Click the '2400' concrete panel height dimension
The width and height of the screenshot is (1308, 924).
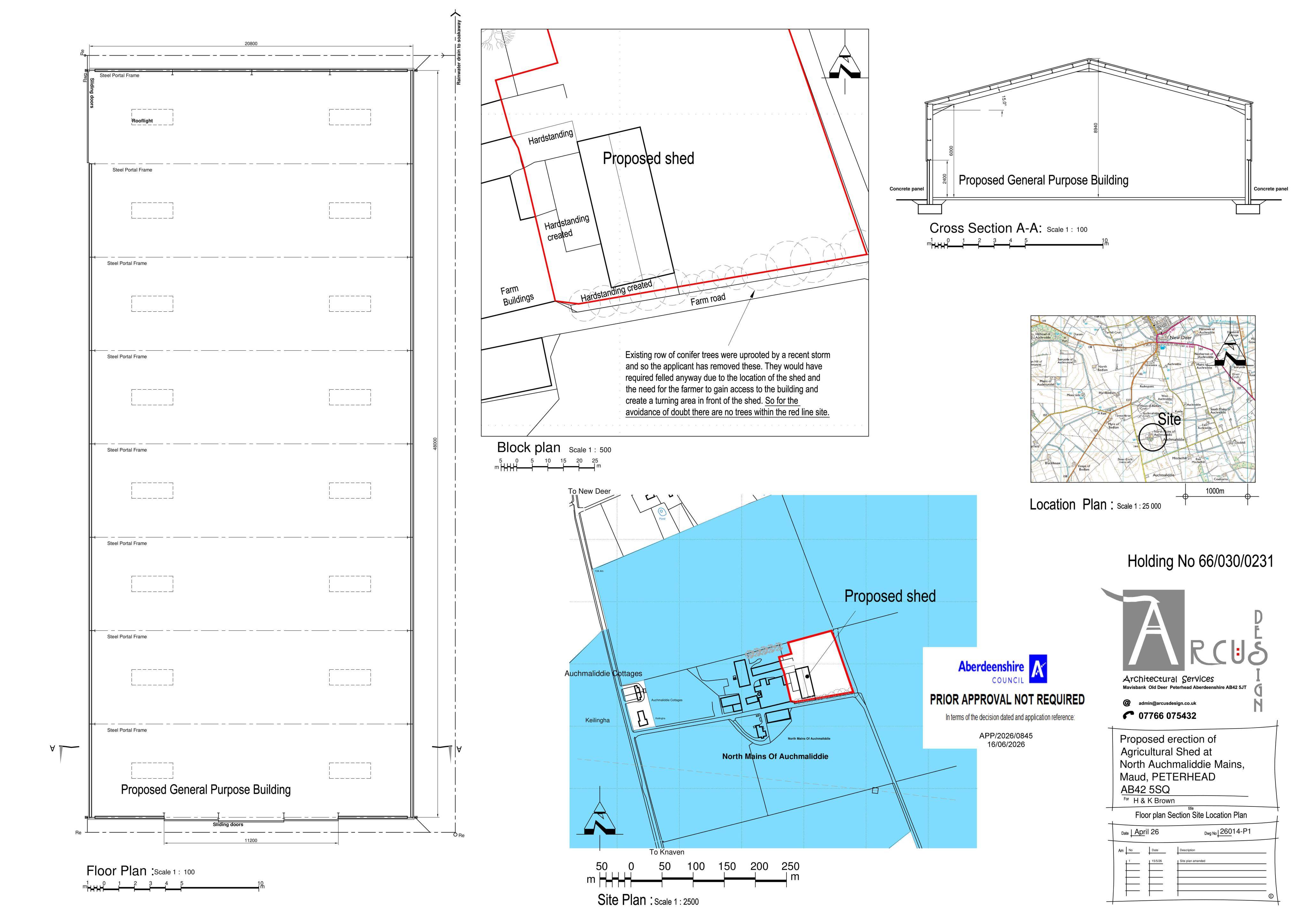click(945, 179)
